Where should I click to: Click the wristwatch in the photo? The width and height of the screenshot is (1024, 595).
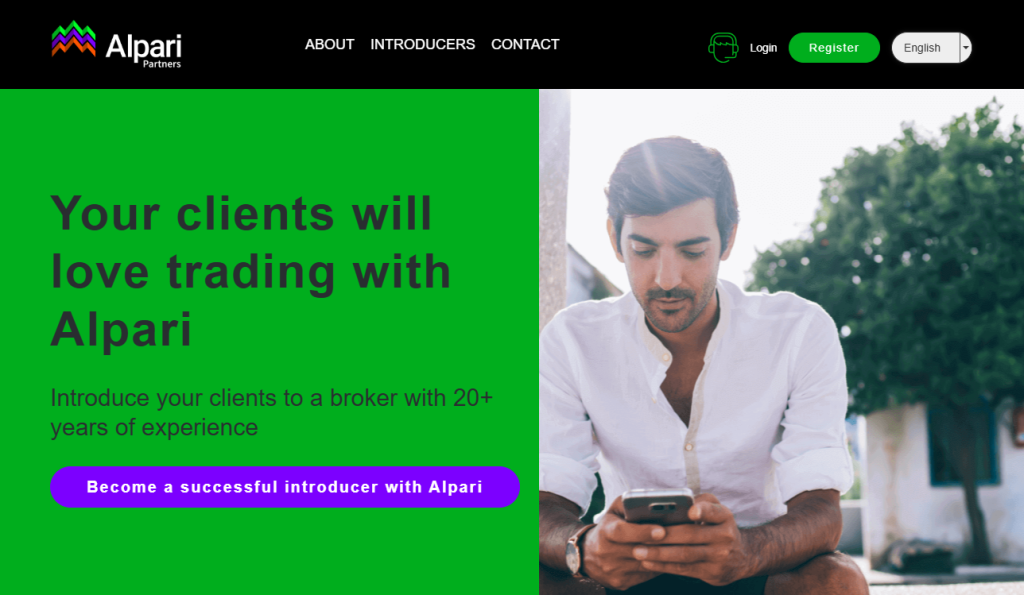click(x=577, y=550)
